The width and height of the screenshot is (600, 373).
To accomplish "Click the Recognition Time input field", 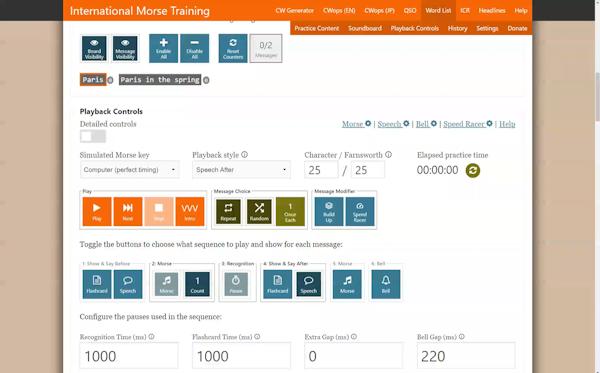I will 129,356.
